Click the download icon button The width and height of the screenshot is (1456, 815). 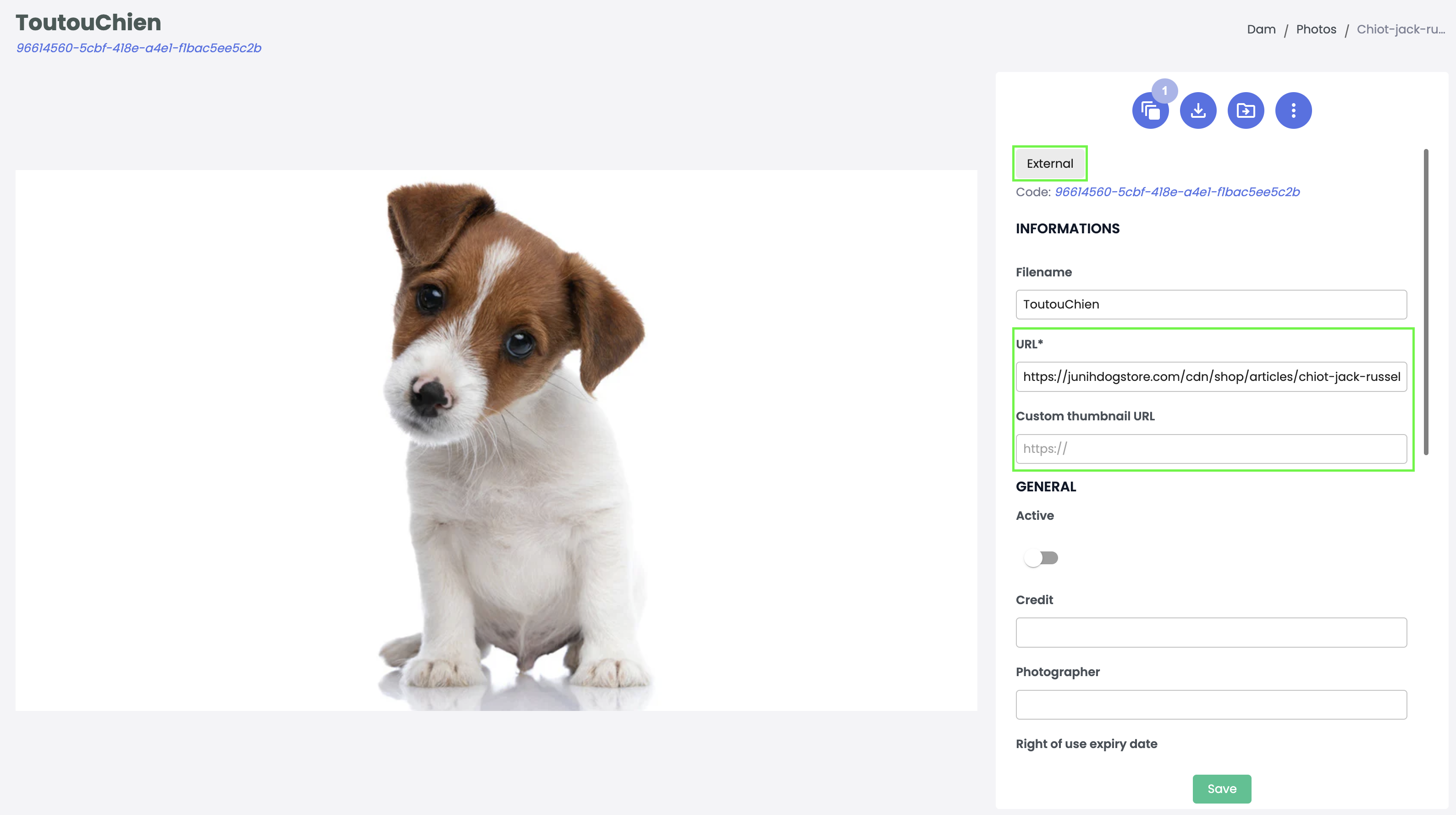pyautogui.click(x=1198, y=110)
